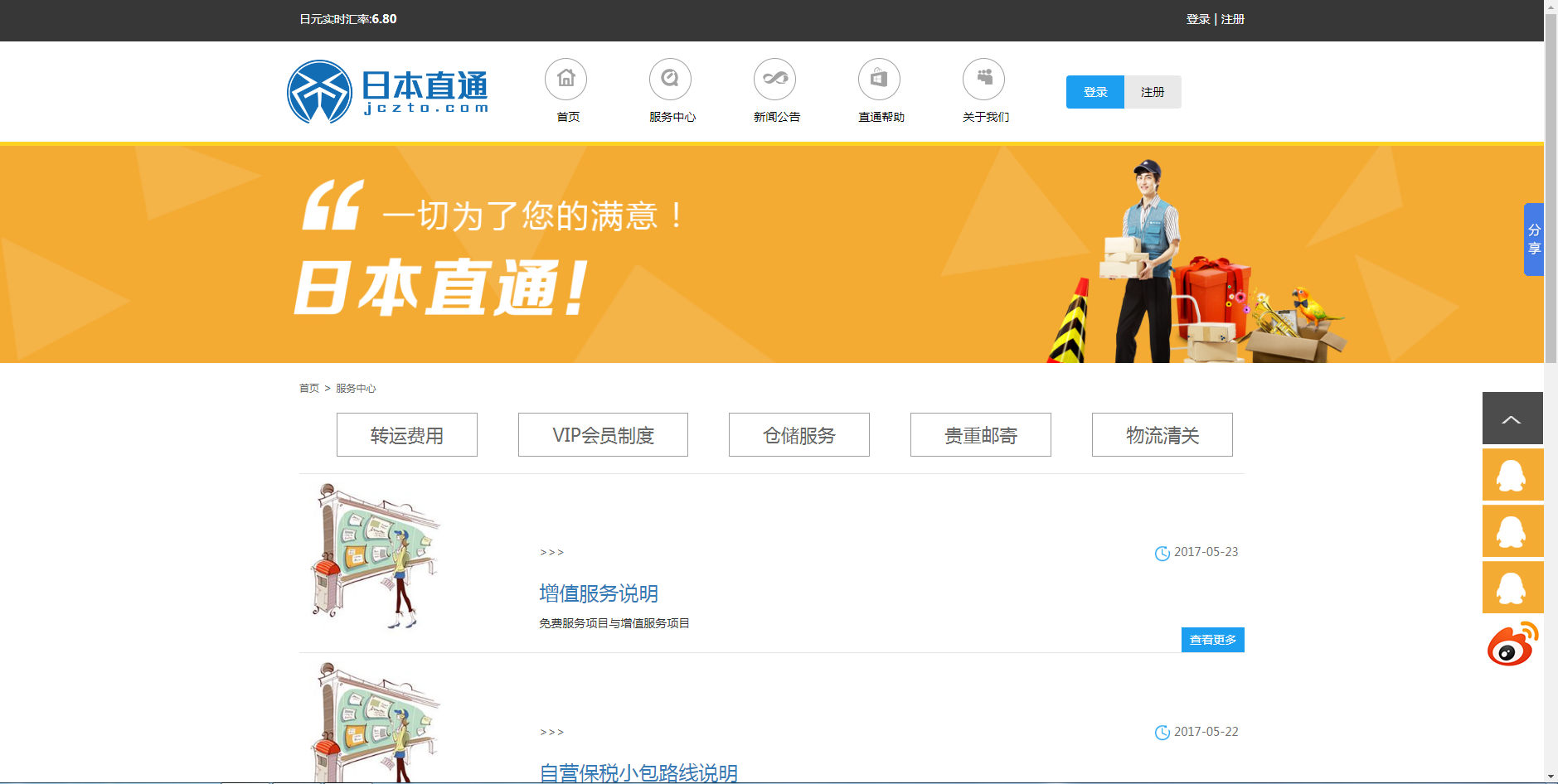Screen dimensions: 1558x784
Task: Open the 增值服务说明 article link
Action: [599, 593]
